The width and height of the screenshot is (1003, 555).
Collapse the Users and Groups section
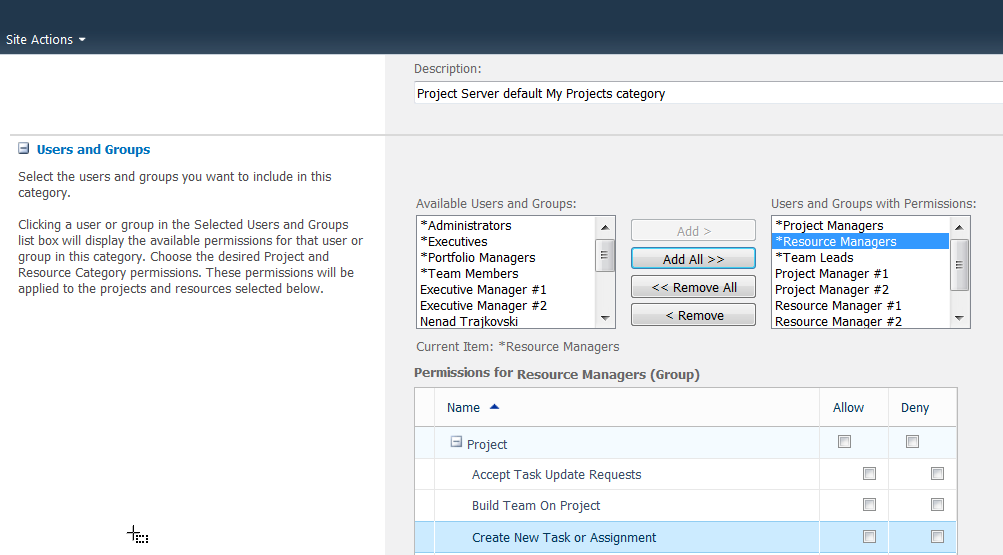pos(23,149)
